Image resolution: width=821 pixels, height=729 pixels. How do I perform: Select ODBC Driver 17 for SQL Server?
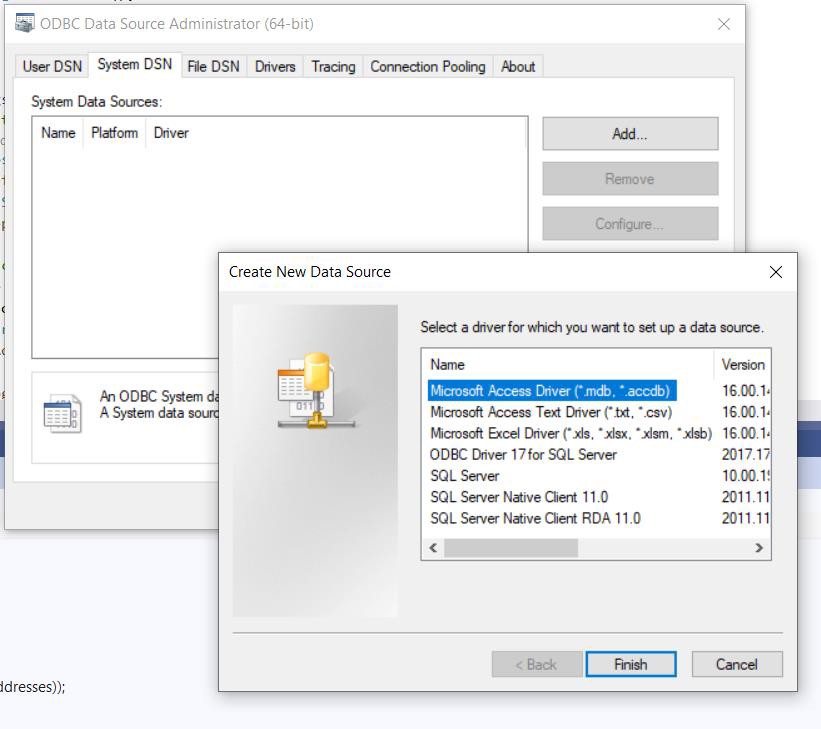click(x=523, y=454)
